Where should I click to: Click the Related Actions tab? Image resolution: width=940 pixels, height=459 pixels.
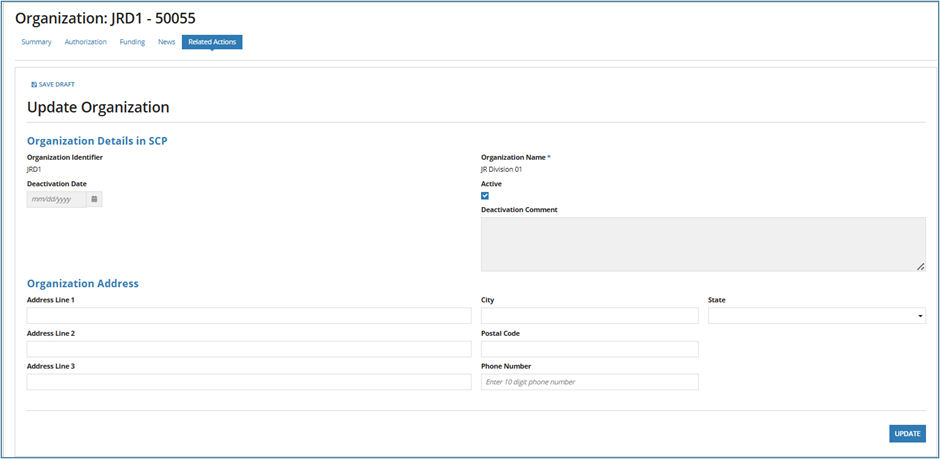point(212,42)
